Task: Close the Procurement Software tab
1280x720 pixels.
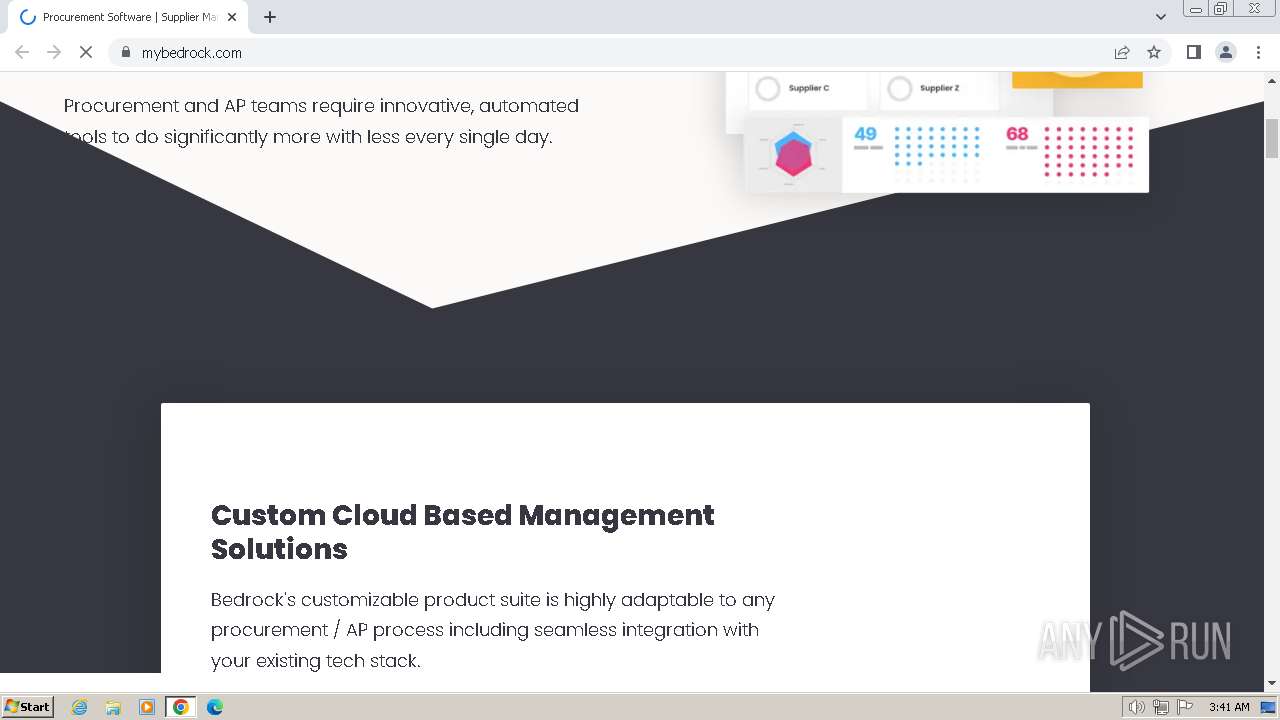Action: [x=232, y=17]
